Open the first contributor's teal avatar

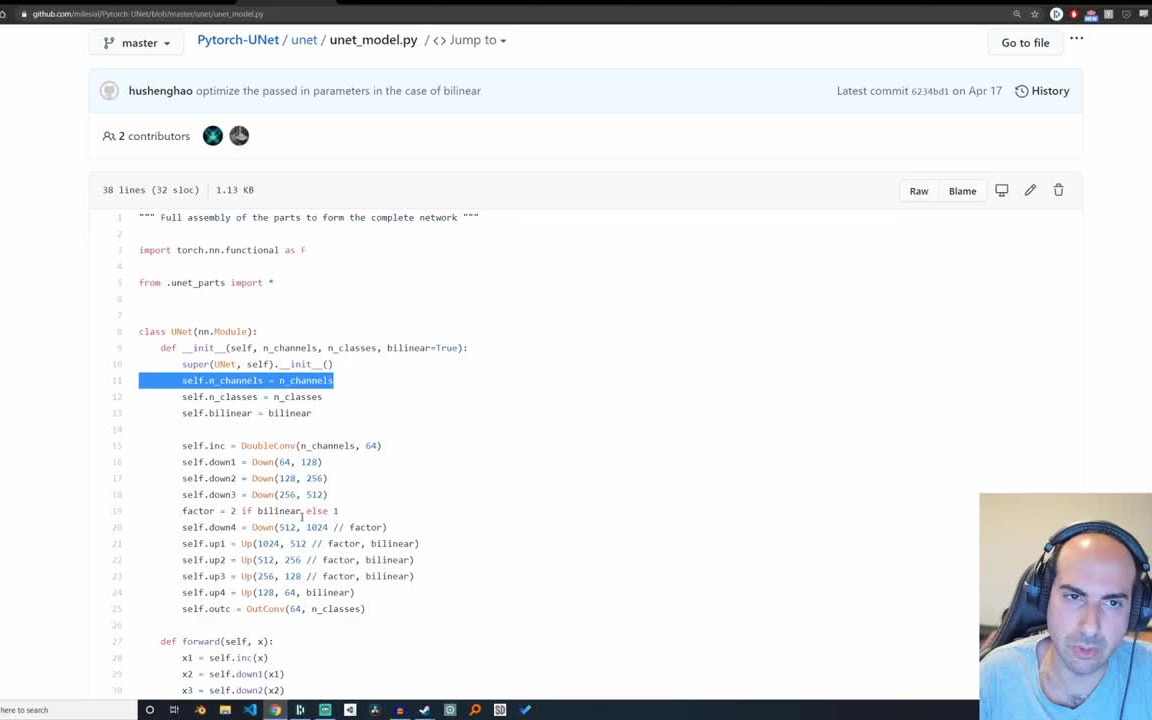point(213,136)
